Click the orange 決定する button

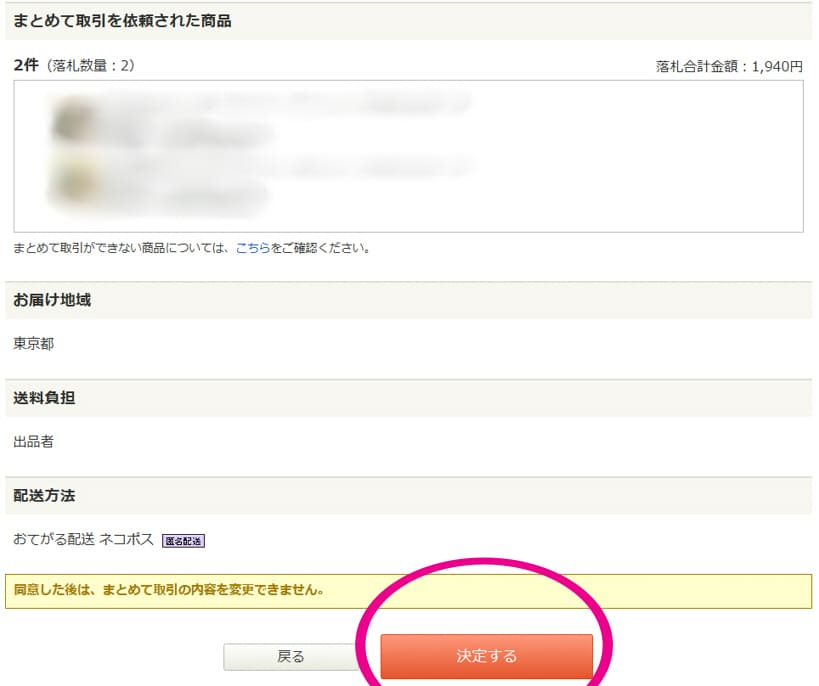[x=486, y=656]
